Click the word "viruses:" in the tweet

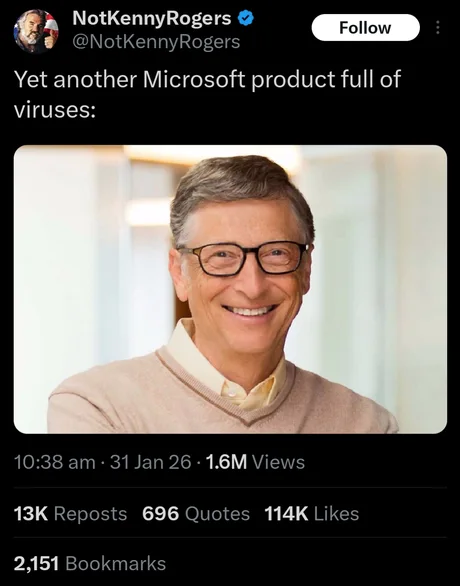(x=55, y=110)
